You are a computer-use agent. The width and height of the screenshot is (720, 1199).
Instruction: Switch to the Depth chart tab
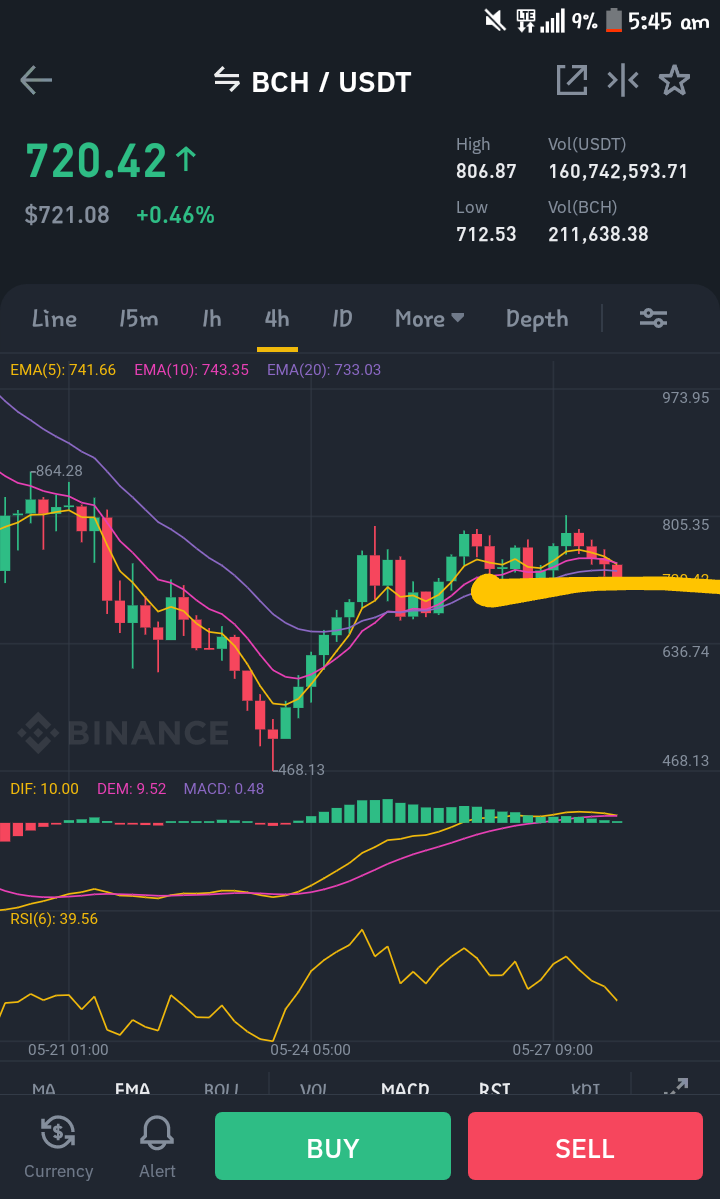tap(537, 319)
